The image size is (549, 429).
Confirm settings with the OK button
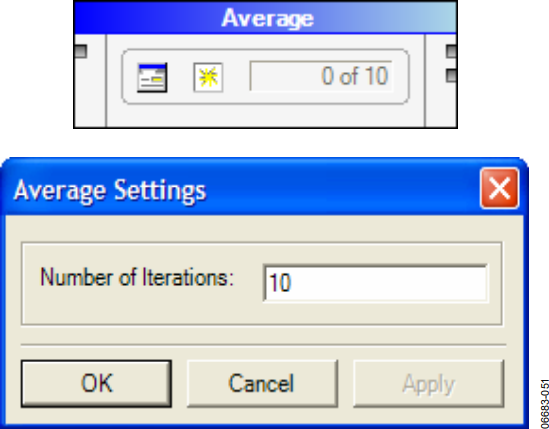point(96,383)
